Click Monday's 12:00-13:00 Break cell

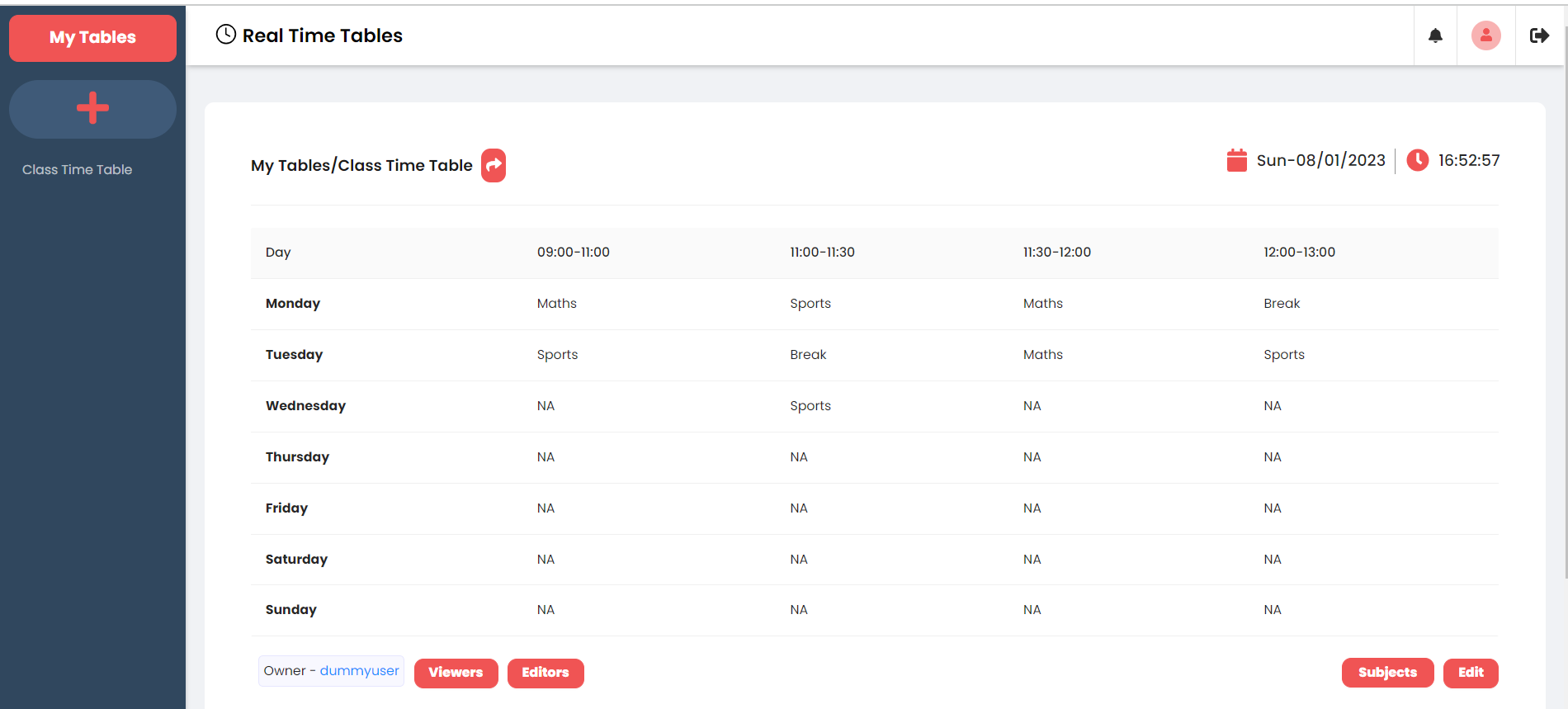[x=1282, y=304]
